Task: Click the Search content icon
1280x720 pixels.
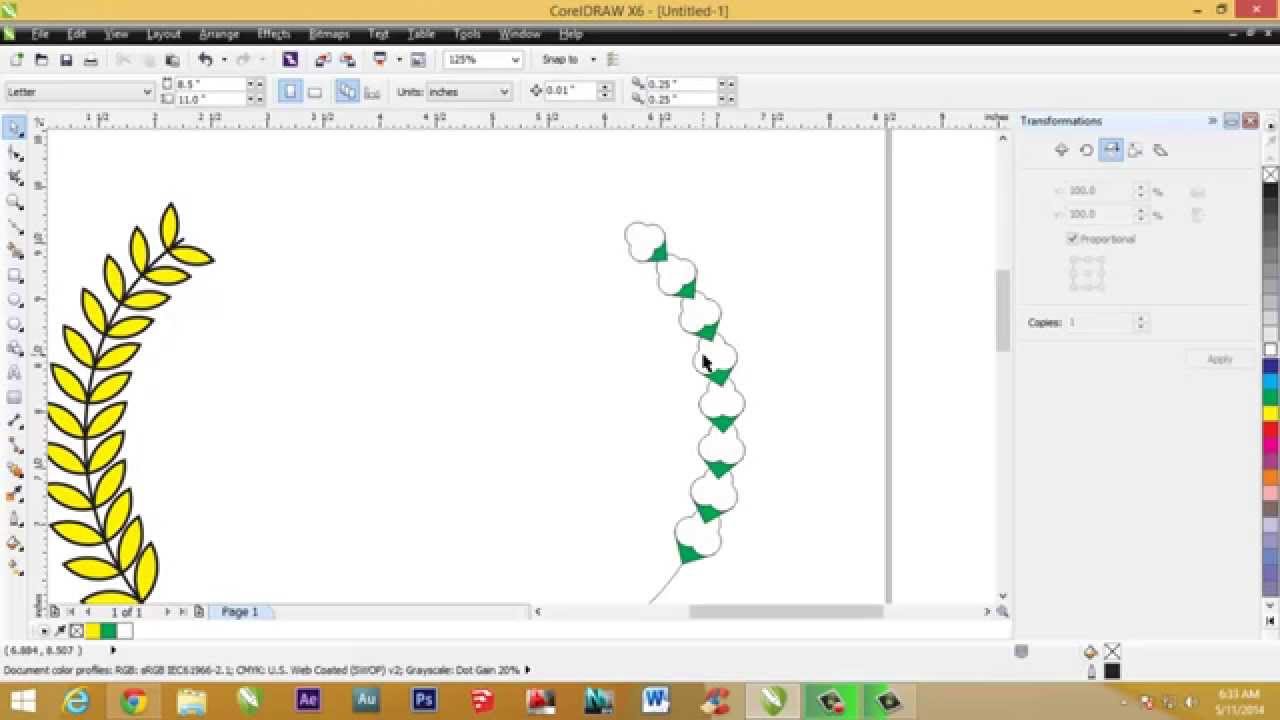Action: 290,60
